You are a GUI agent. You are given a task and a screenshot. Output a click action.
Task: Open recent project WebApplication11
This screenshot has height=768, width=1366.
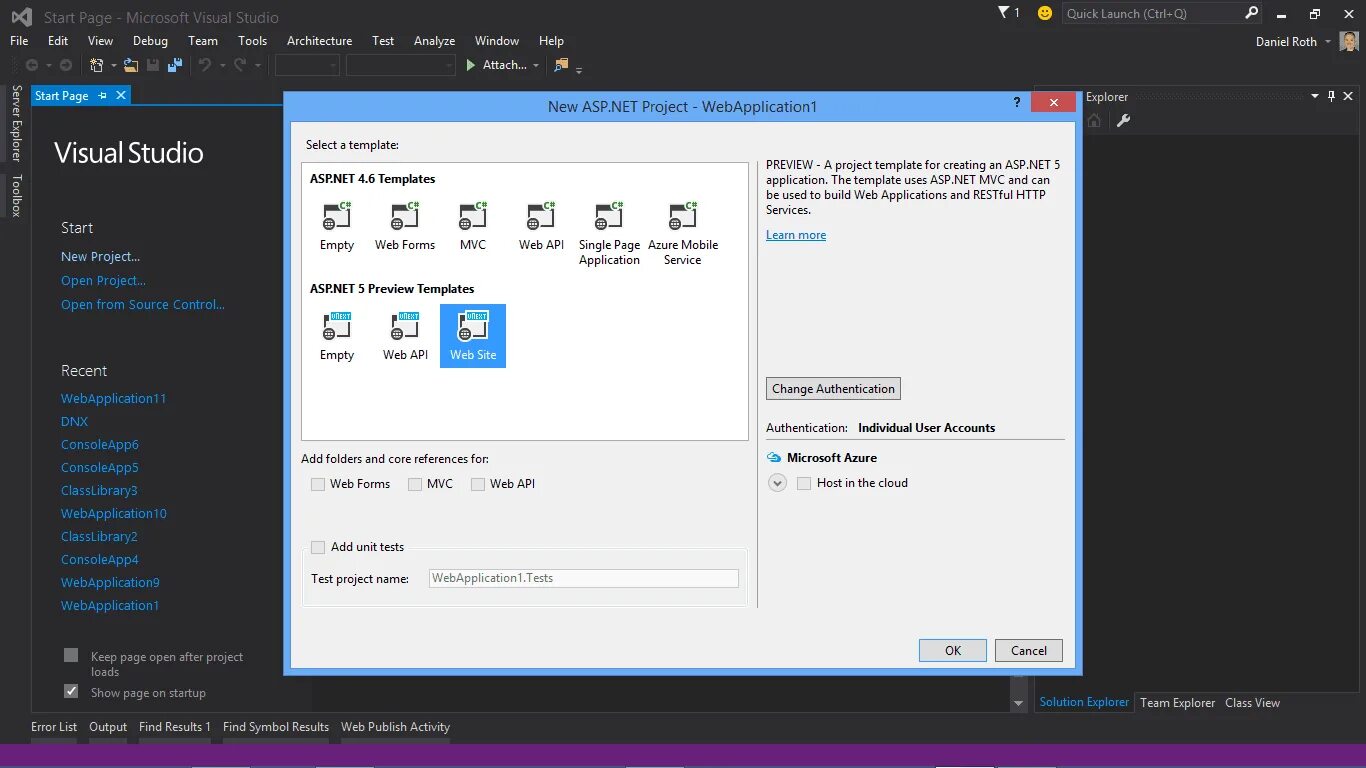(x=113, y=398)
